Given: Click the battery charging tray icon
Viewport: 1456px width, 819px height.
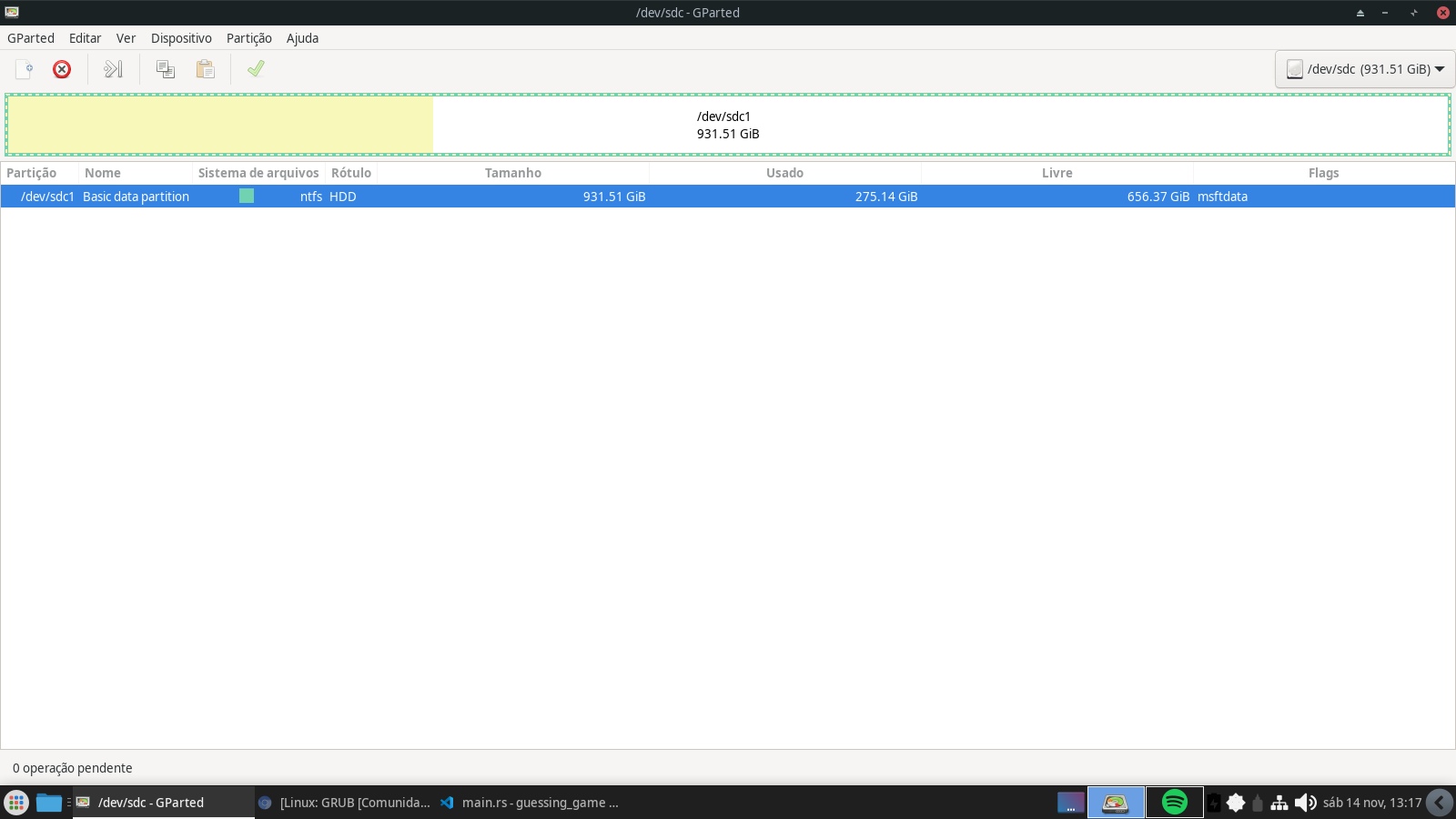Looking at the screenshot, I should [1214, 803].
